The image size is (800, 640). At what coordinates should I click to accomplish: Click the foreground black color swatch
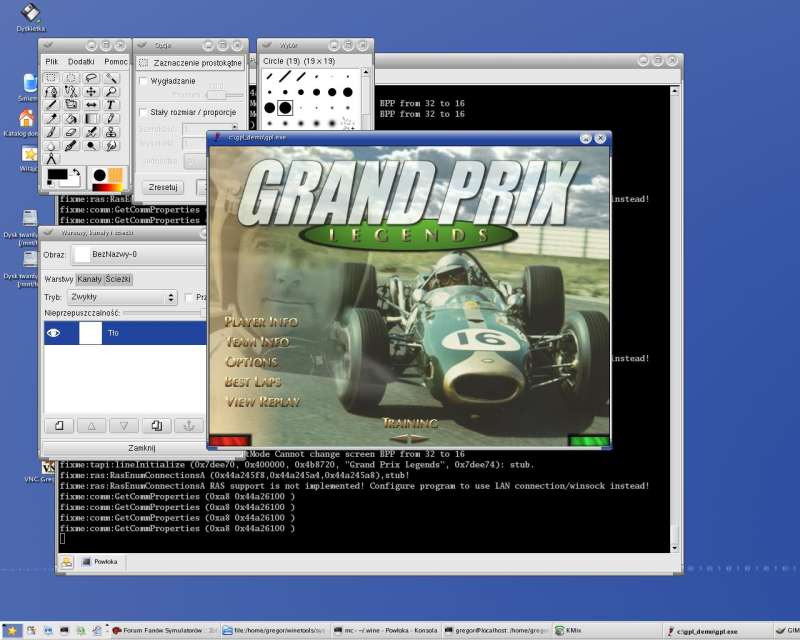57,175
